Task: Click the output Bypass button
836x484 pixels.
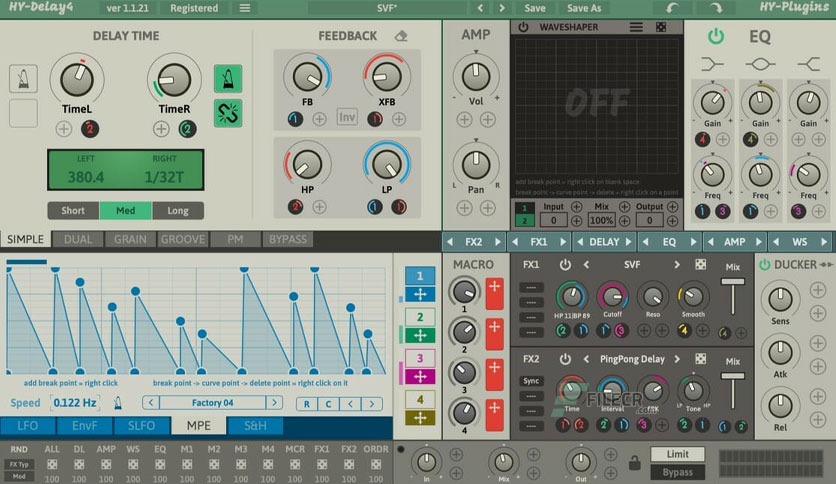Action: click(678, 472)
